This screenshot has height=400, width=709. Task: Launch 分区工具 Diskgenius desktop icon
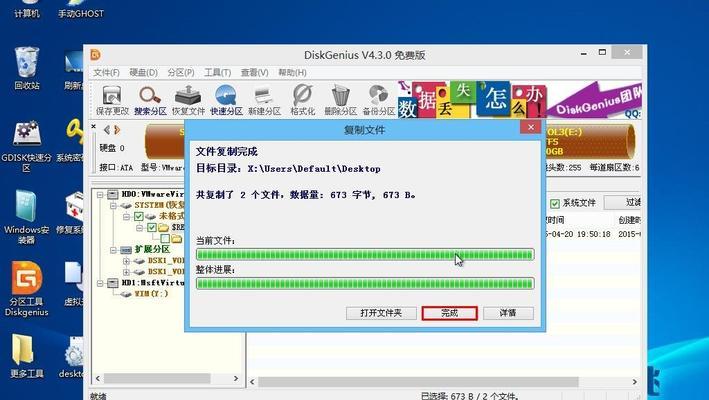tap(27, 288)
